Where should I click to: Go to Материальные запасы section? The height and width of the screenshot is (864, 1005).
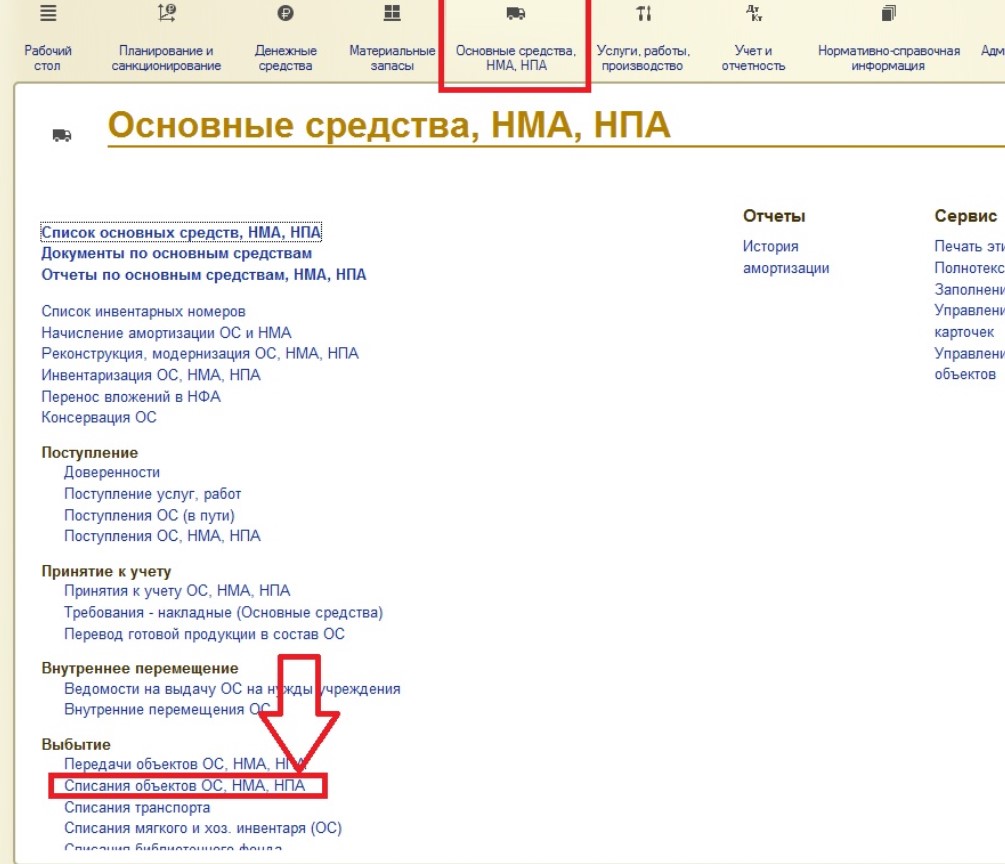(x=392, y=58)
